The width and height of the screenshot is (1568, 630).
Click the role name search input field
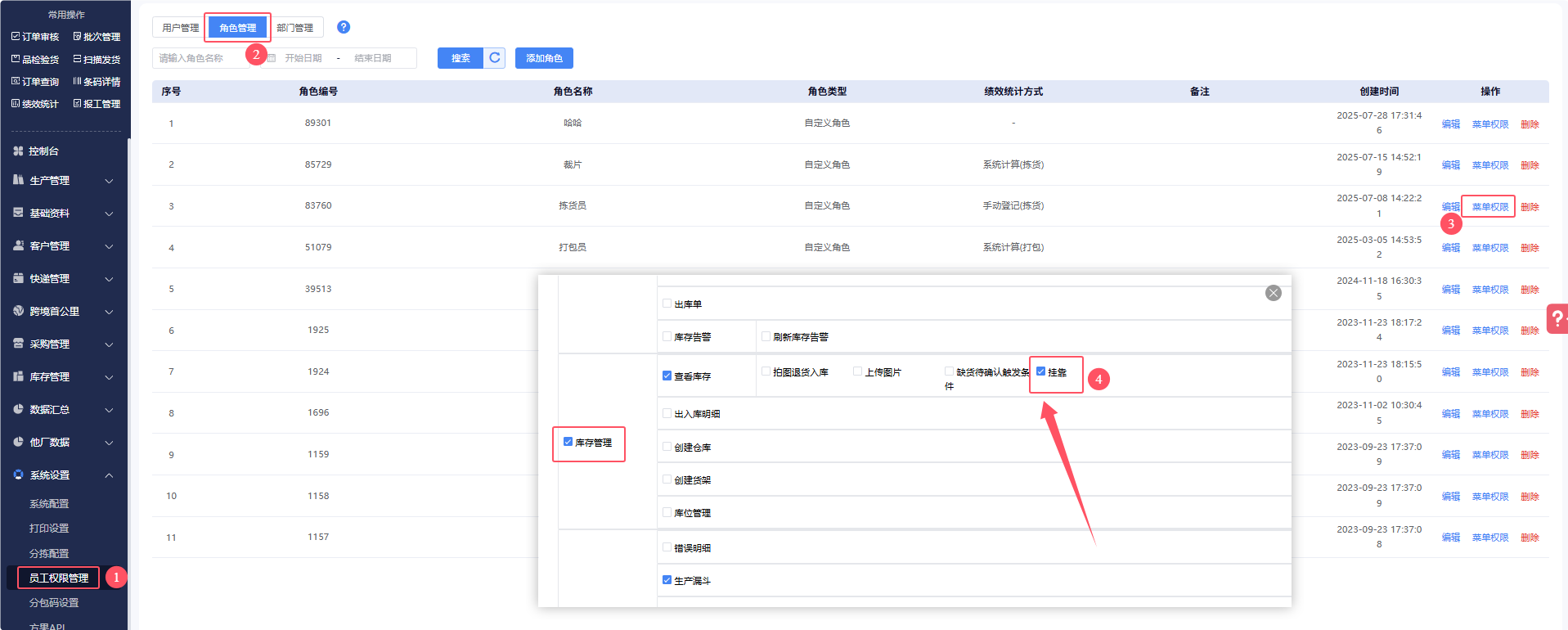point(200,58)
